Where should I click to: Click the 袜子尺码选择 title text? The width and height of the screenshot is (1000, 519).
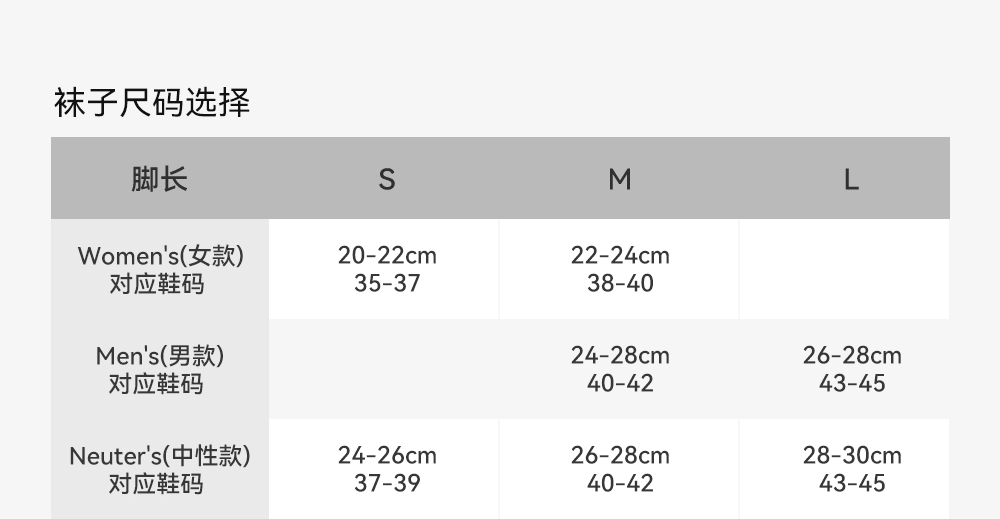[151, 103]
